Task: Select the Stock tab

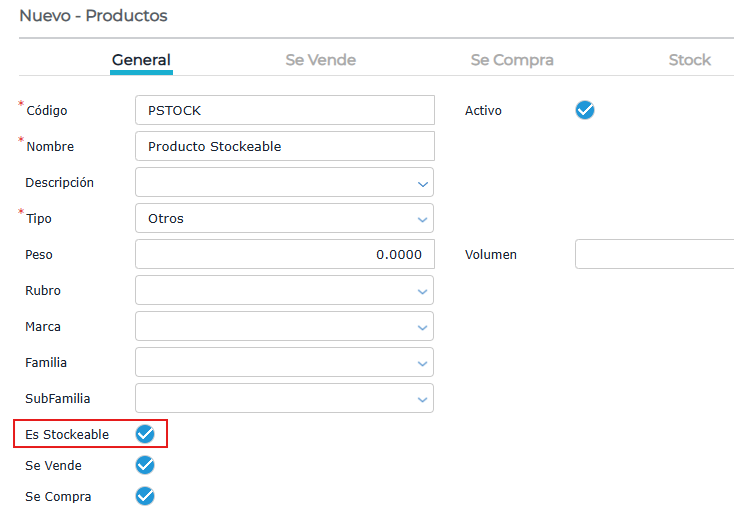Action: [x=689, y=60]
